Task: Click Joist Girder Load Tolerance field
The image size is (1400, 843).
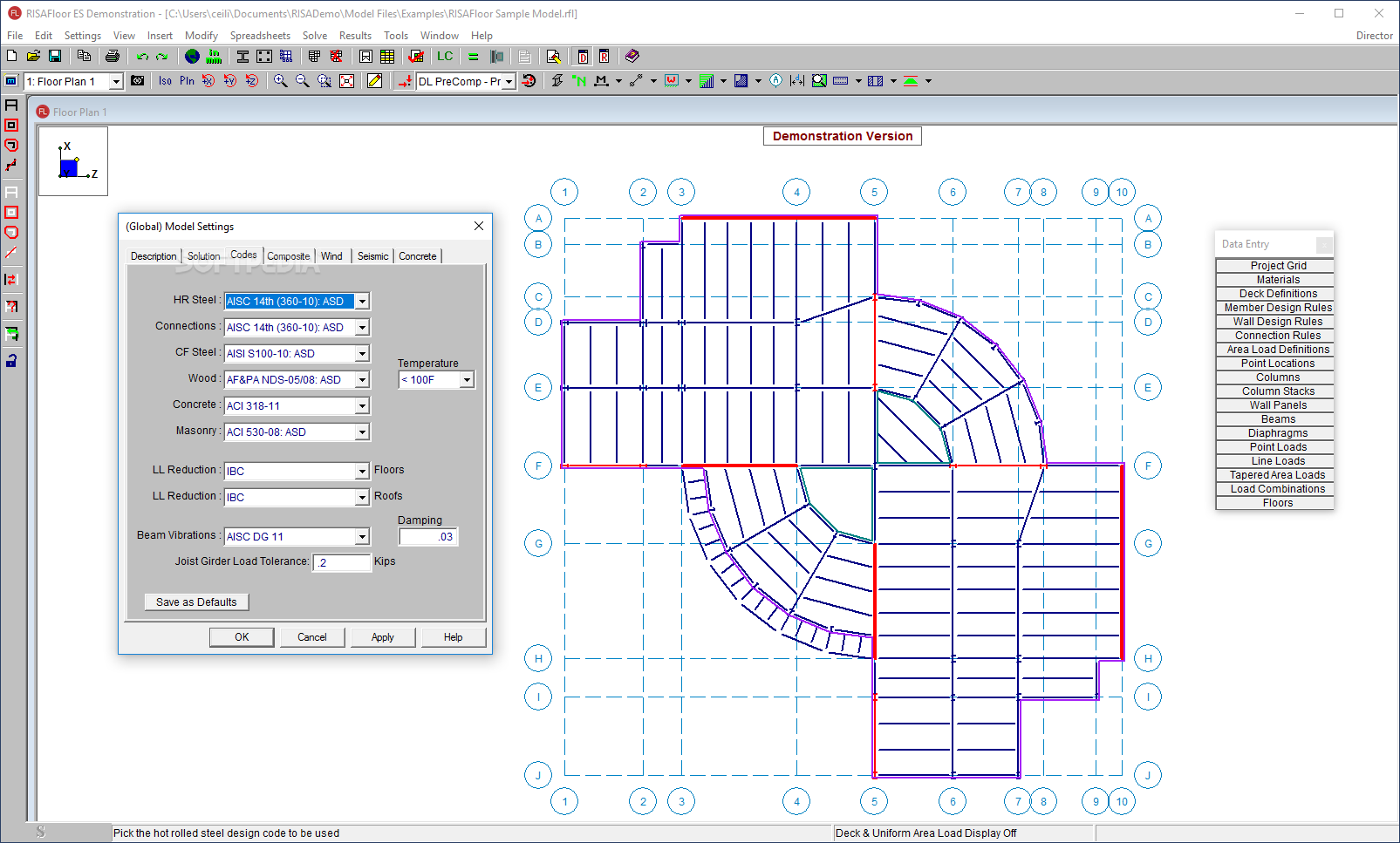Action: [342, 563]
